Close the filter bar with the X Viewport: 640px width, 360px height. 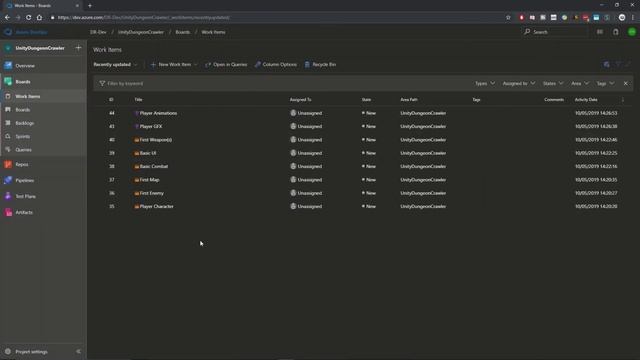[626, 83]
